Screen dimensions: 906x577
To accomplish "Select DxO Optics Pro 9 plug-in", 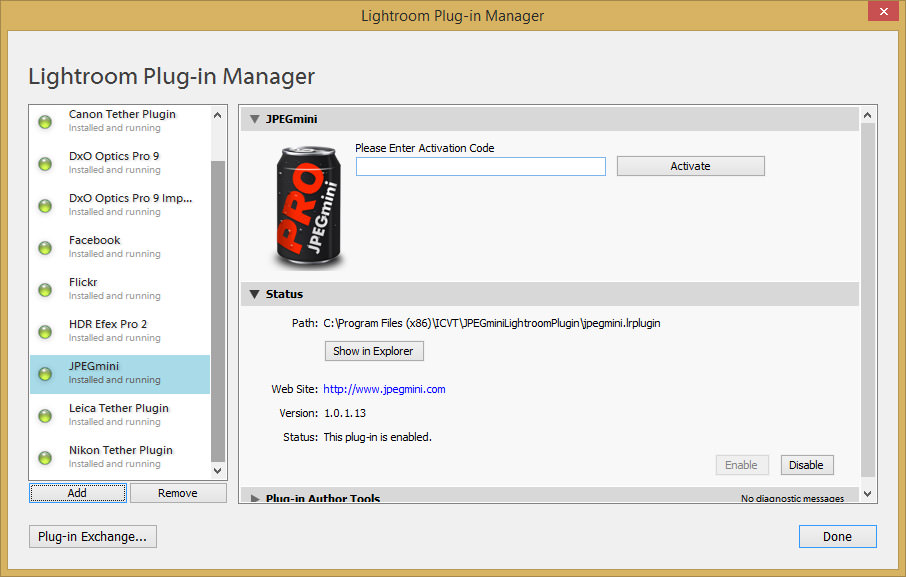I will pyautogui.click(x=120, y=163).
